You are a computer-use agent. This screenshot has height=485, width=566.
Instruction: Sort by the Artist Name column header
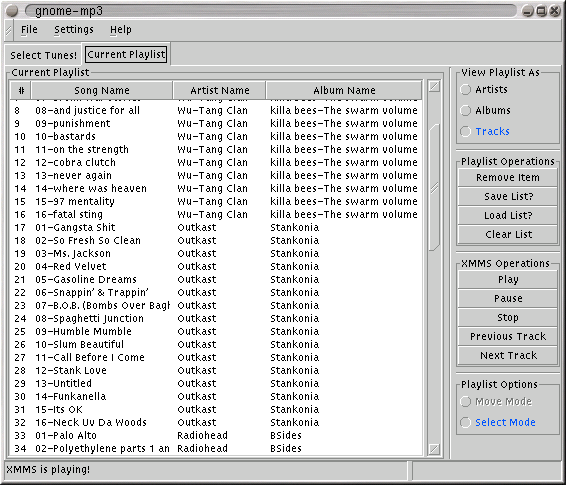click(219, 90)
